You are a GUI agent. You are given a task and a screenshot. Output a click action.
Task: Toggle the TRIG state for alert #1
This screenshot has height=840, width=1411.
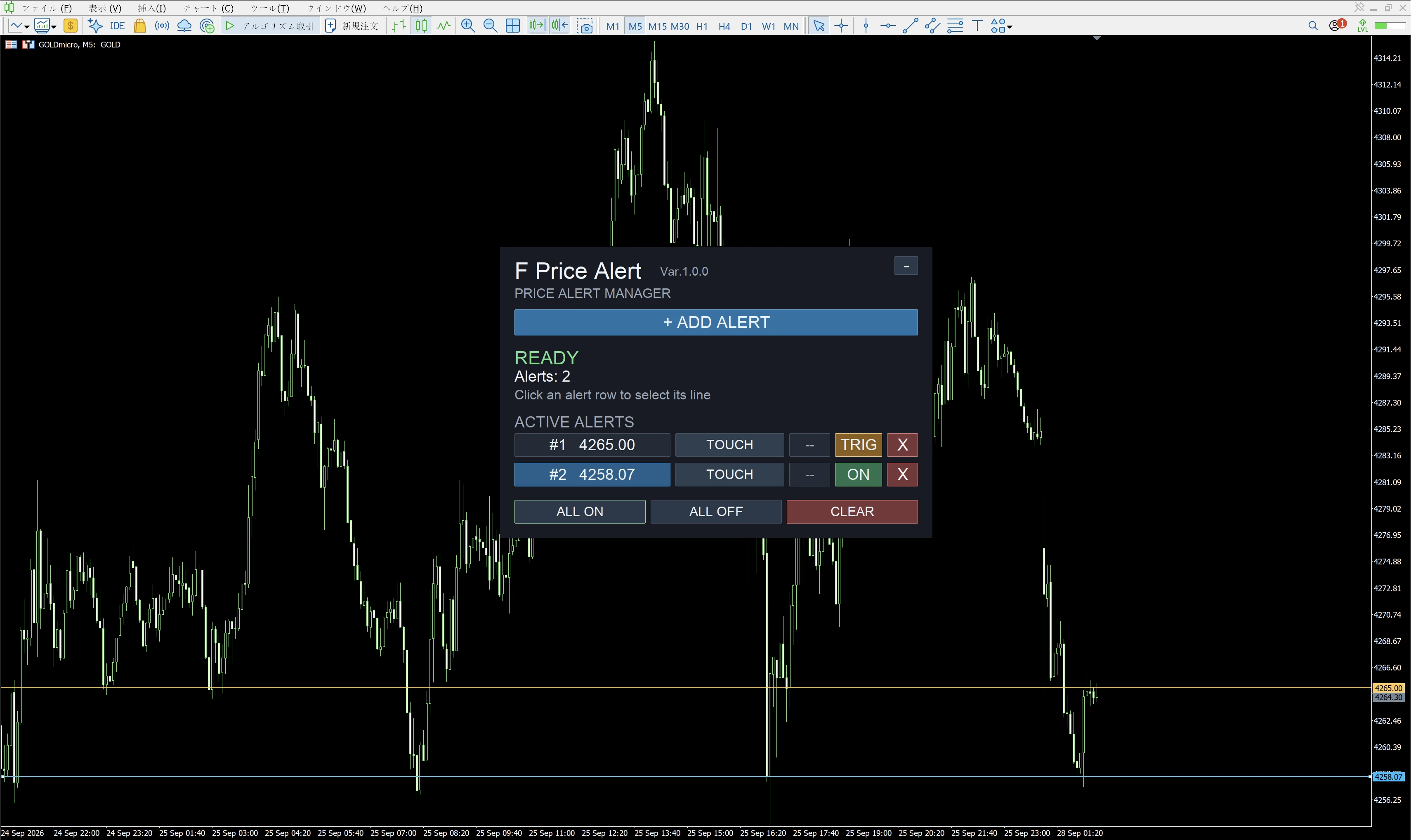858,445
